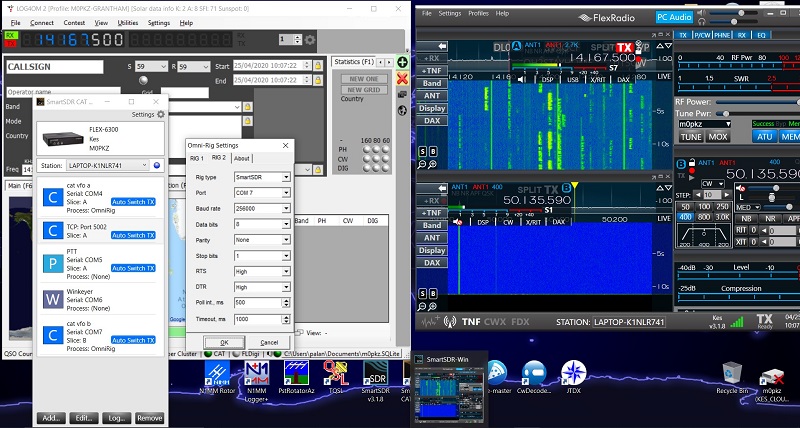Click the Remove button in SmartSDR CAT
Viewport: 800px width, 428px height.
click(x=149, y=418)
